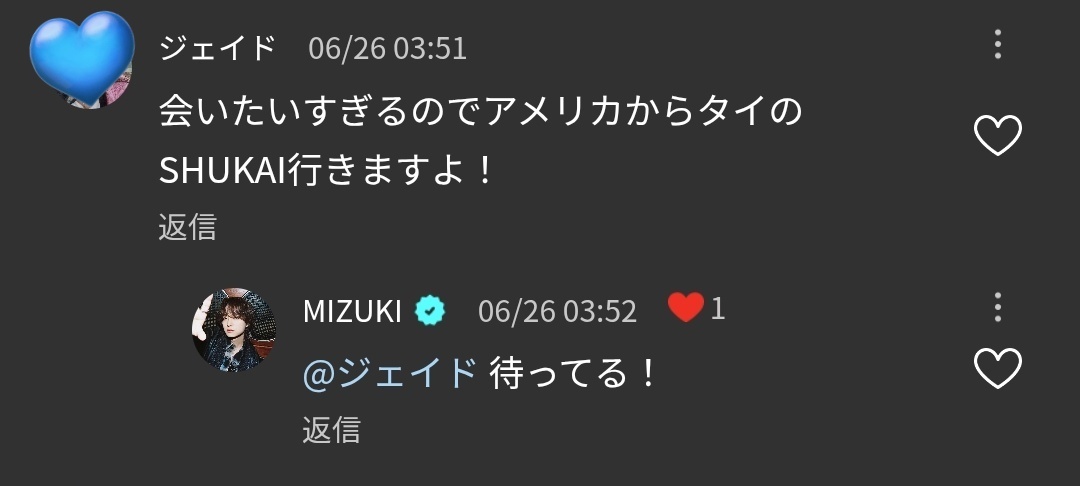
Task: Open the @ジェイド mention link
Action: point(390,374)
